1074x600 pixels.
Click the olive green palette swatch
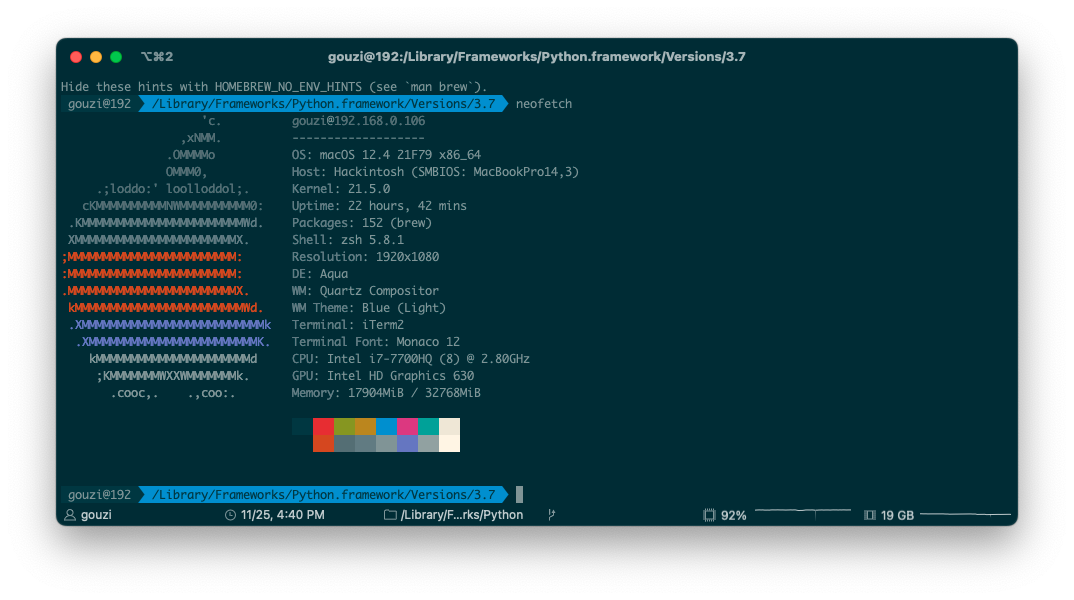pyautogui.click(x=345, y=427)
